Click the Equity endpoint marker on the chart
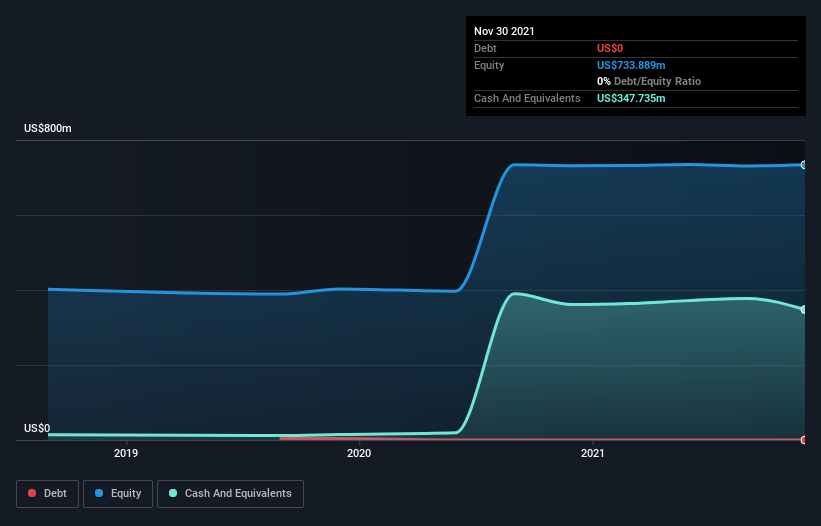The image size is (821, 526). point(804,165)
